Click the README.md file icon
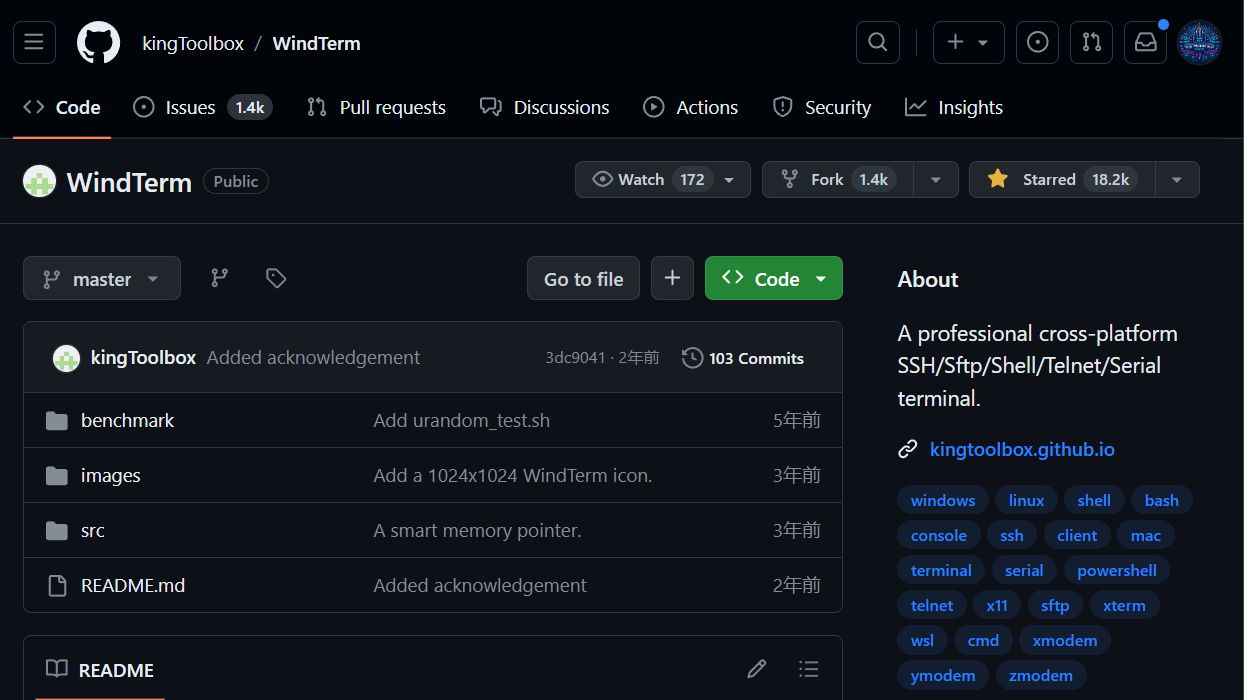The image size is (1244, 700). 57,586
